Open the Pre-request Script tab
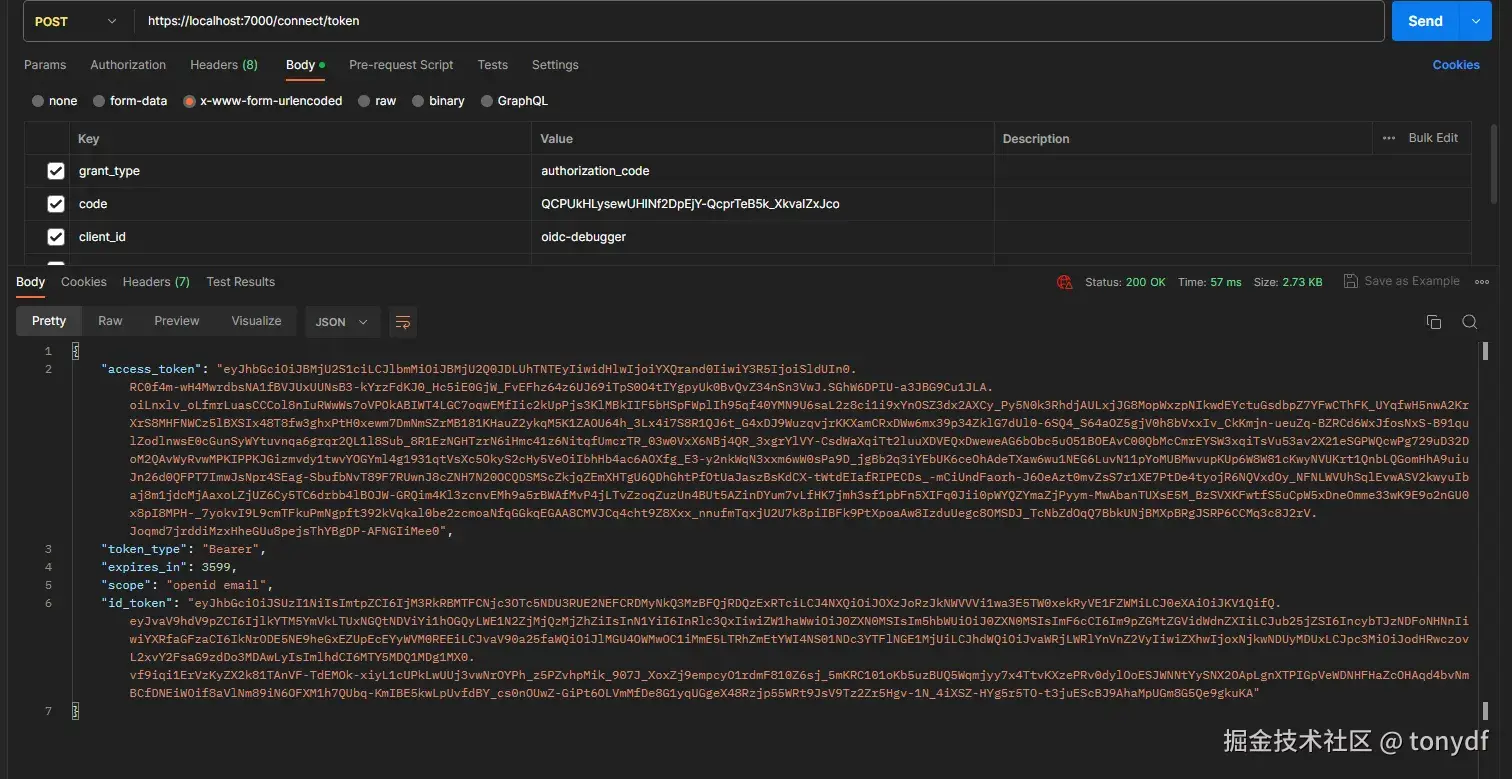The height and width of the screenshot is (779, 1512). [401, 65]
